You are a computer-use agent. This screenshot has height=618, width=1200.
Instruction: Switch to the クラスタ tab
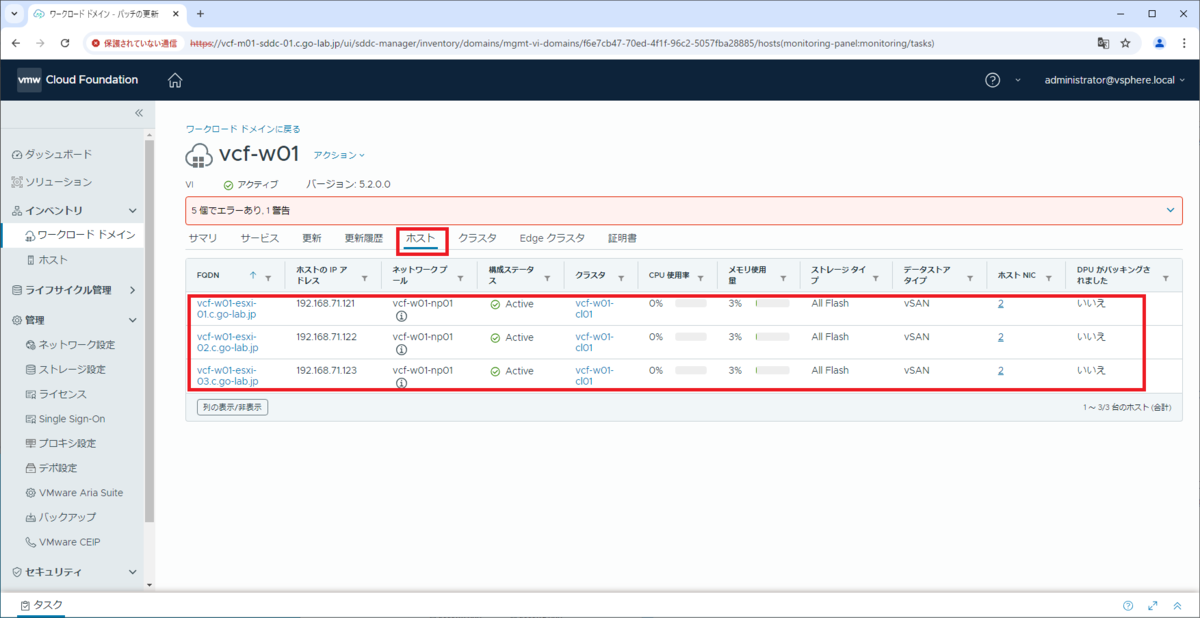(x=478, y=238)
